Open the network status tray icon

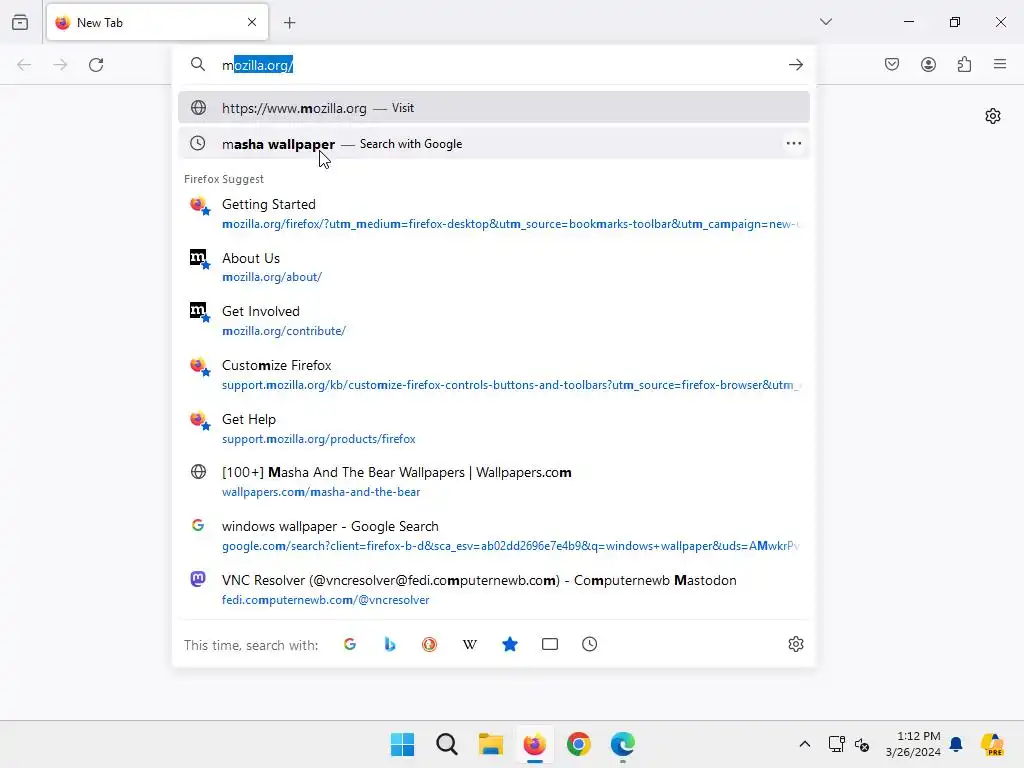(837, 744)
